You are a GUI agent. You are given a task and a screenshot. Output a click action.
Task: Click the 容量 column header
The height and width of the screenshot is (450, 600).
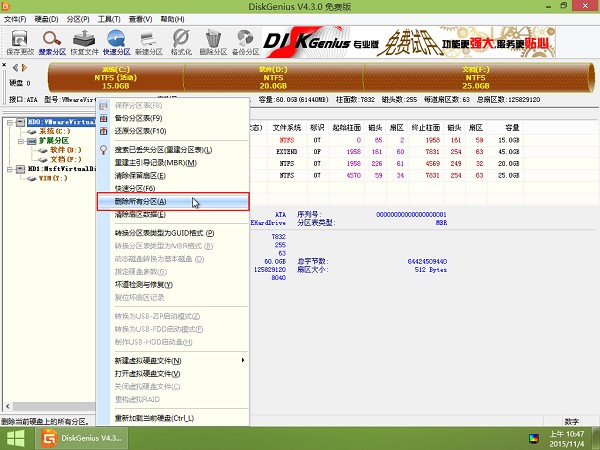click(x=511, y=127)
